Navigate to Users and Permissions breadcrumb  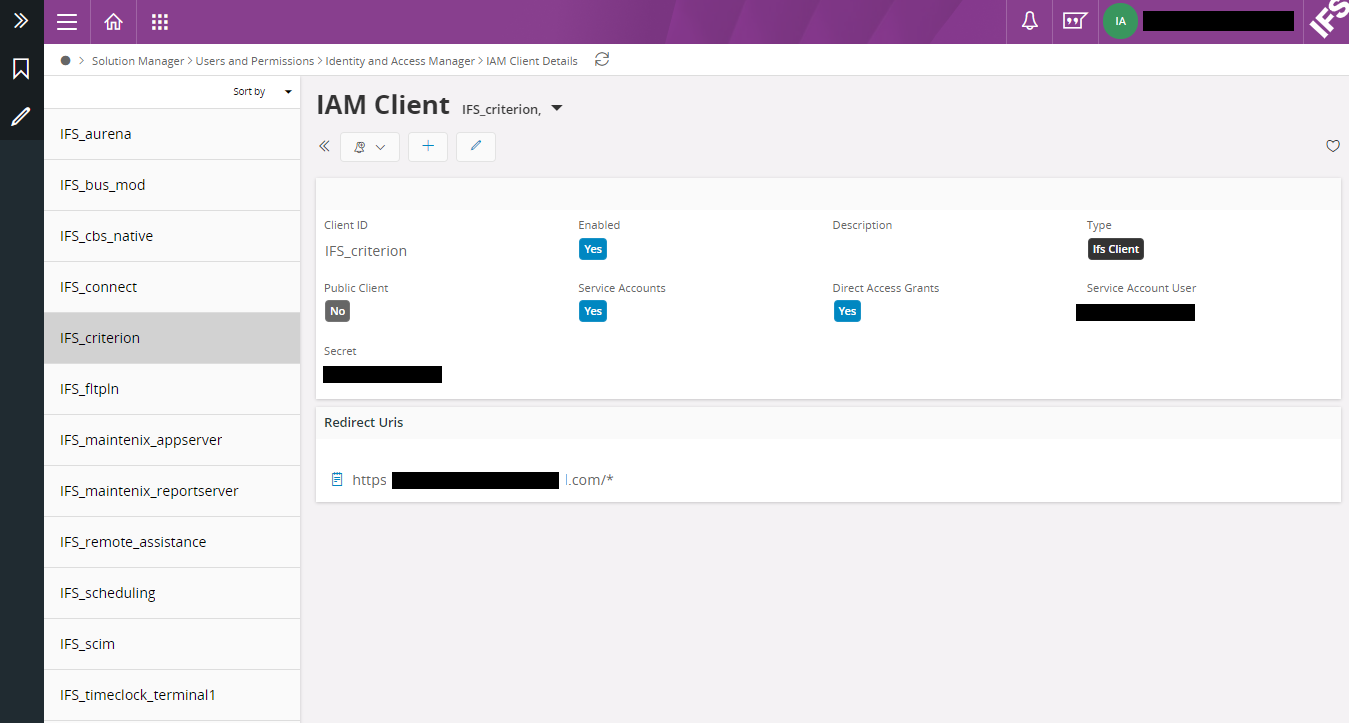255,61
